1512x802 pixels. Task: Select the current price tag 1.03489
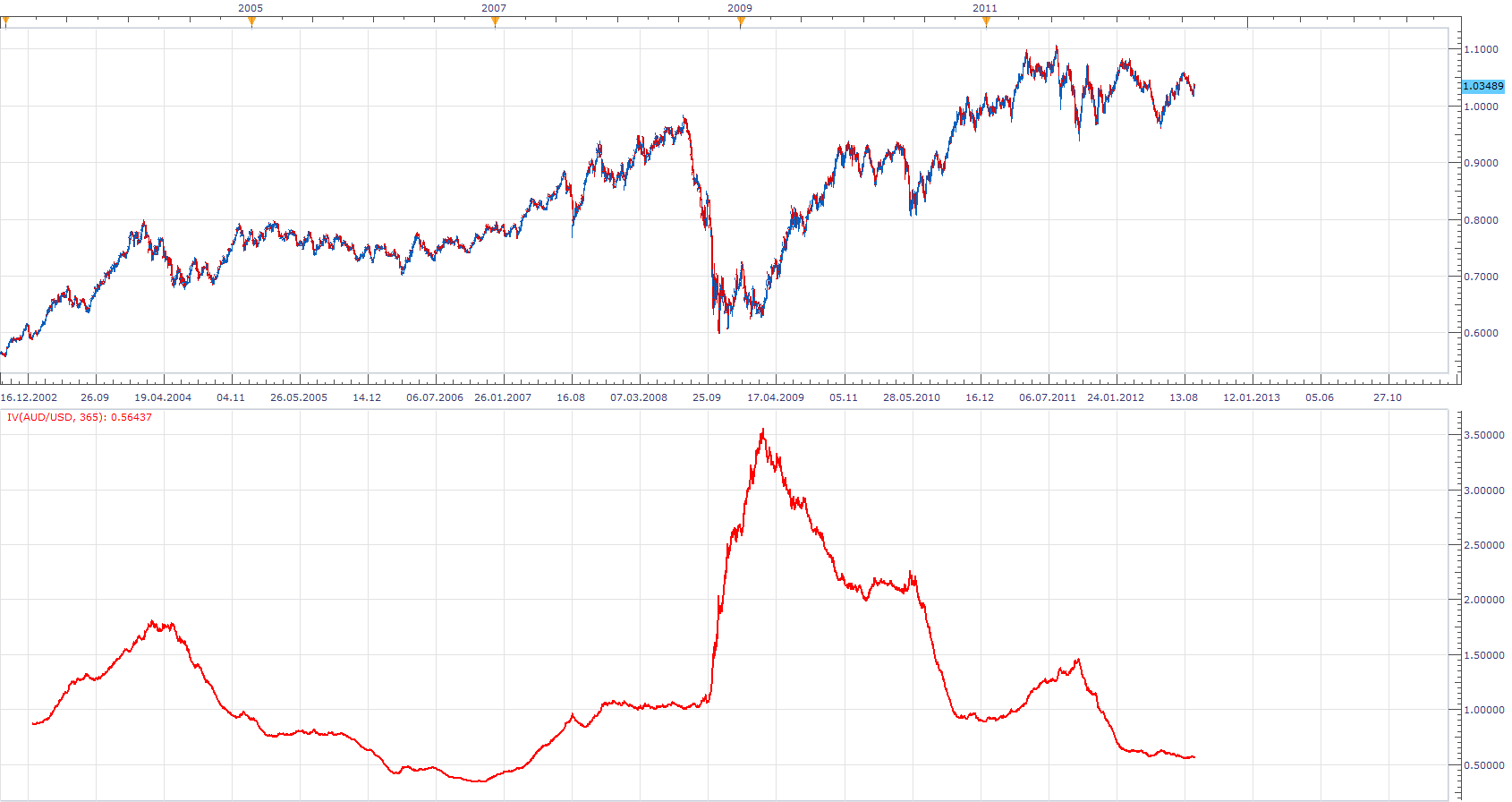coord(1482,86)
